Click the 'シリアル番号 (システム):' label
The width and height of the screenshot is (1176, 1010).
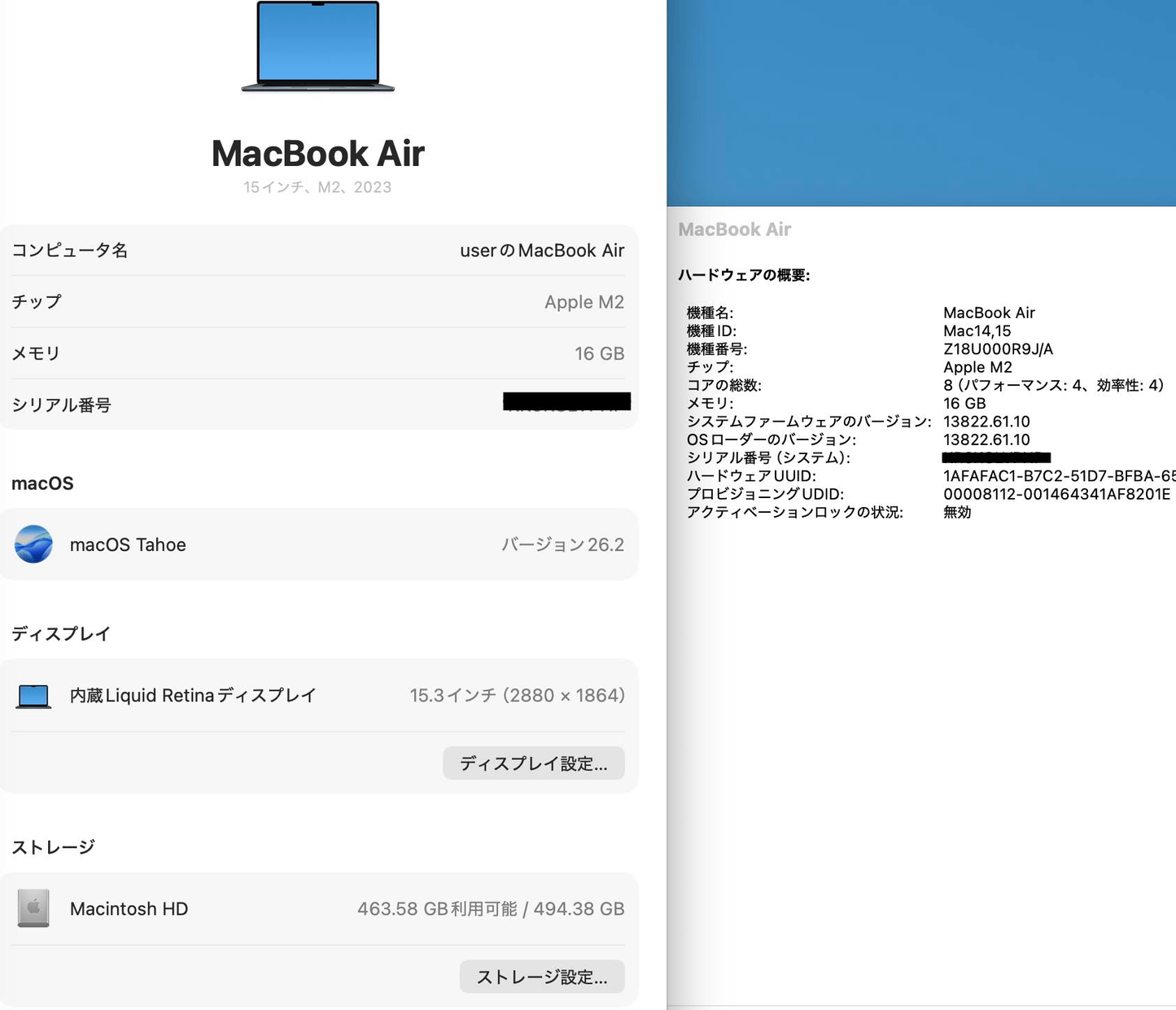[x=768, y=457]
